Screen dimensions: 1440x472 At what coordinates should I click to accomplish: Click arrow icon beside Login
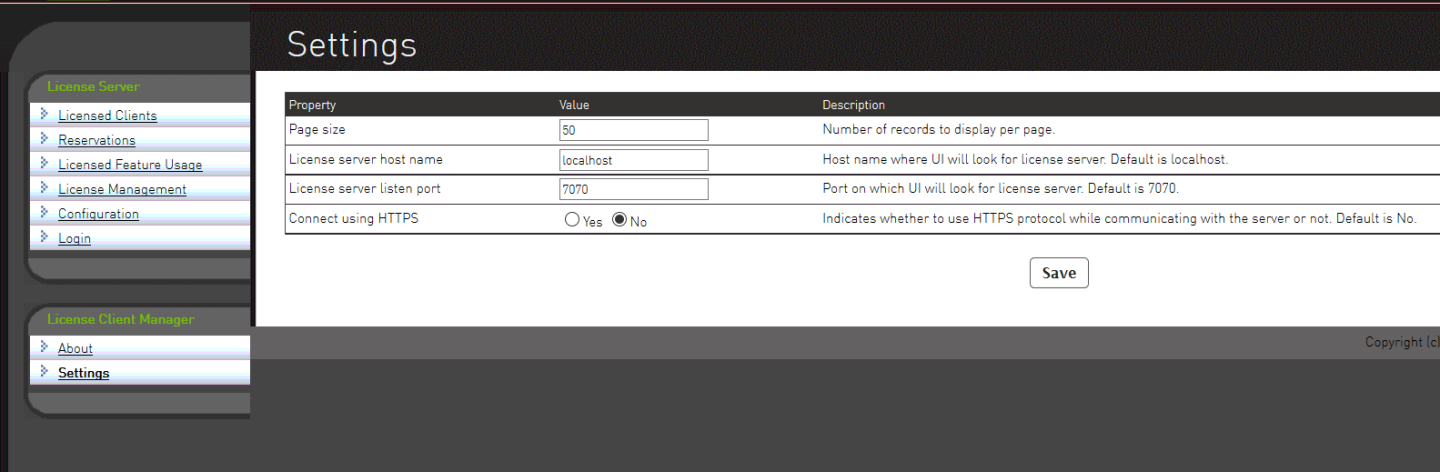point(44,237)
